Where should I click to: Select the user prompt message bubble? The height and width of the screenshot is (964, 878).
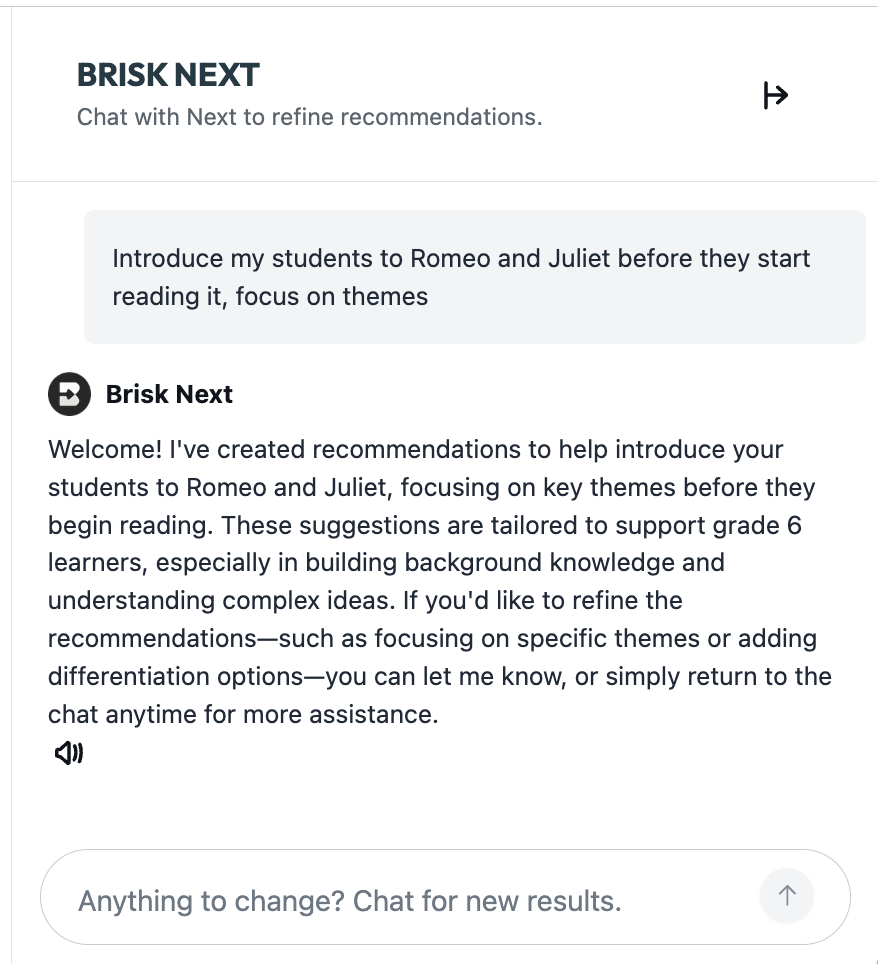[x=475, y=277]
